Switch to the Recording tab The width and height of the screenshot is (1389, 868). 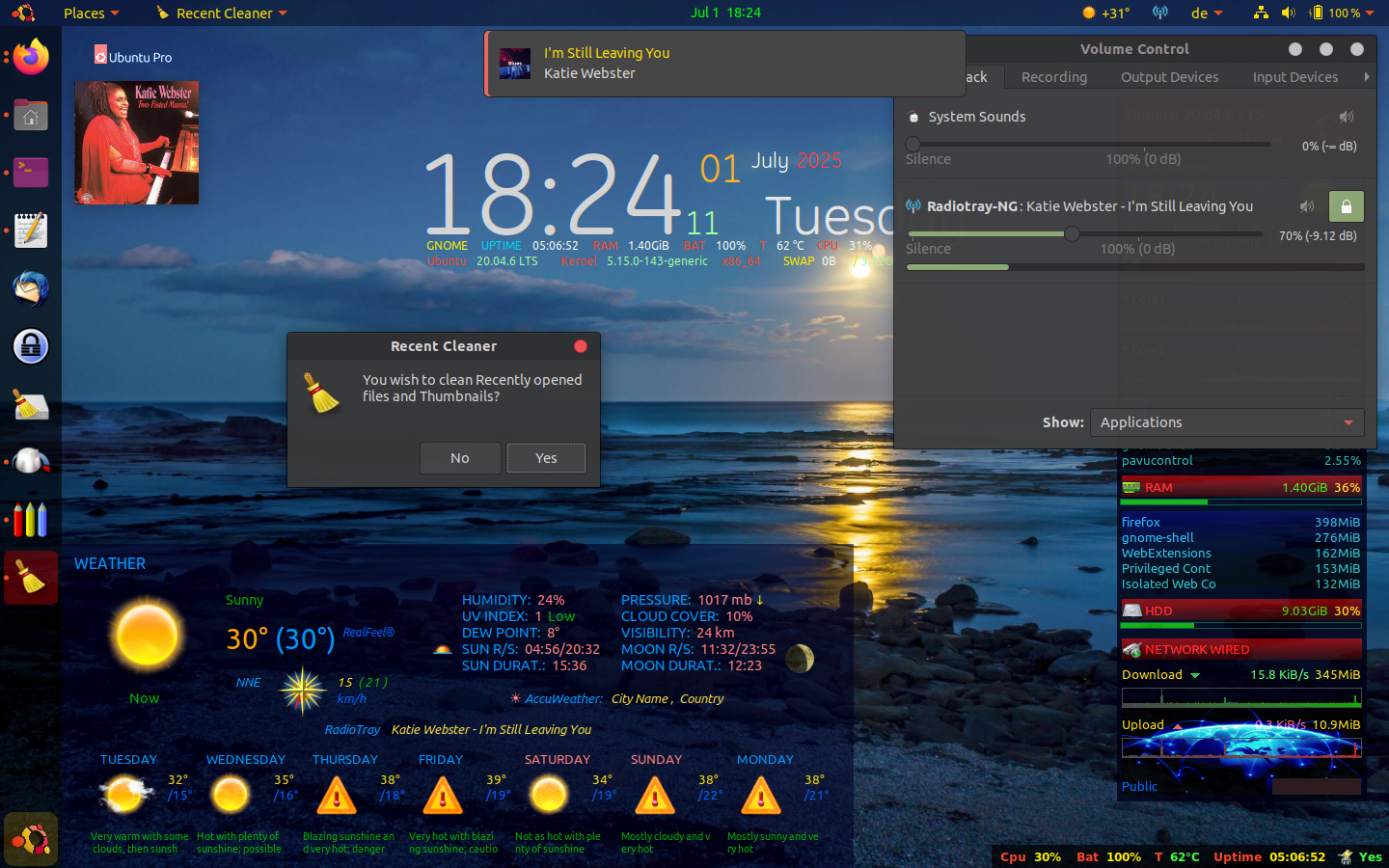(1054, 77)
